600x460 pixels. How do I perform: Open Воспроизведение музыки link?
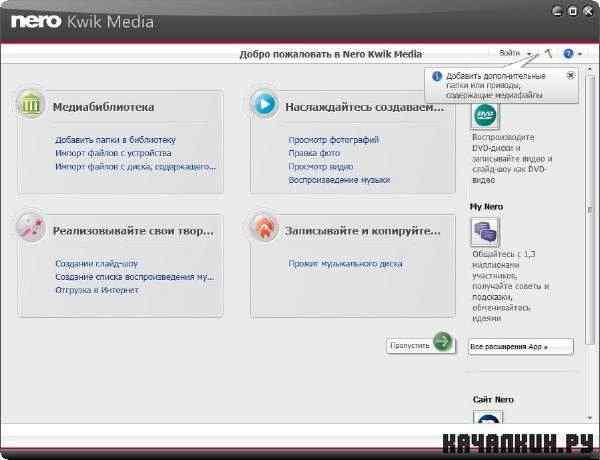[x=339, y=179]
